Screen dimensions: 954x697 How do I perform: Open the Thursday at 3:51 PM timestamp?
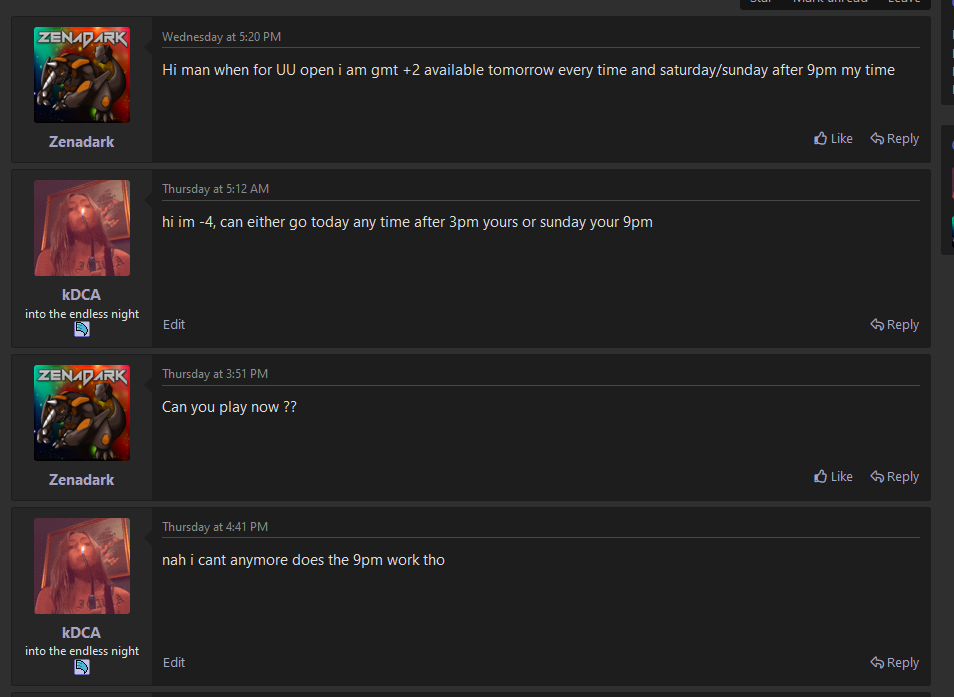point(215,374)
